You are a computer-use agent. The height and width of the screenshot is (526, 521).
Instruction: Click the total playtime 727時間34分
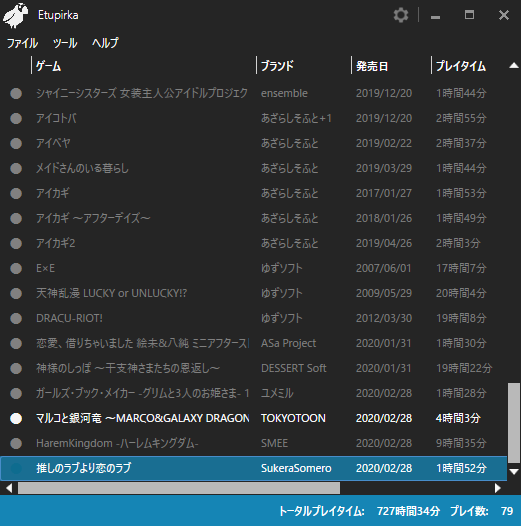pyautogui.click(x=408, y=511)
